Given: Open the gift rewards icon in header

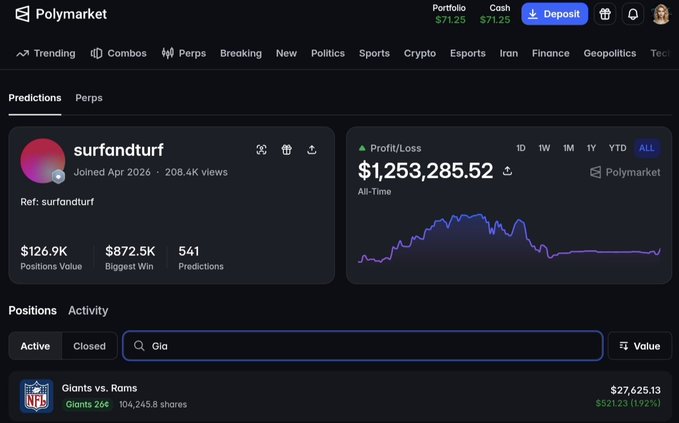Looking at the screenshot, I should [605, 14].
